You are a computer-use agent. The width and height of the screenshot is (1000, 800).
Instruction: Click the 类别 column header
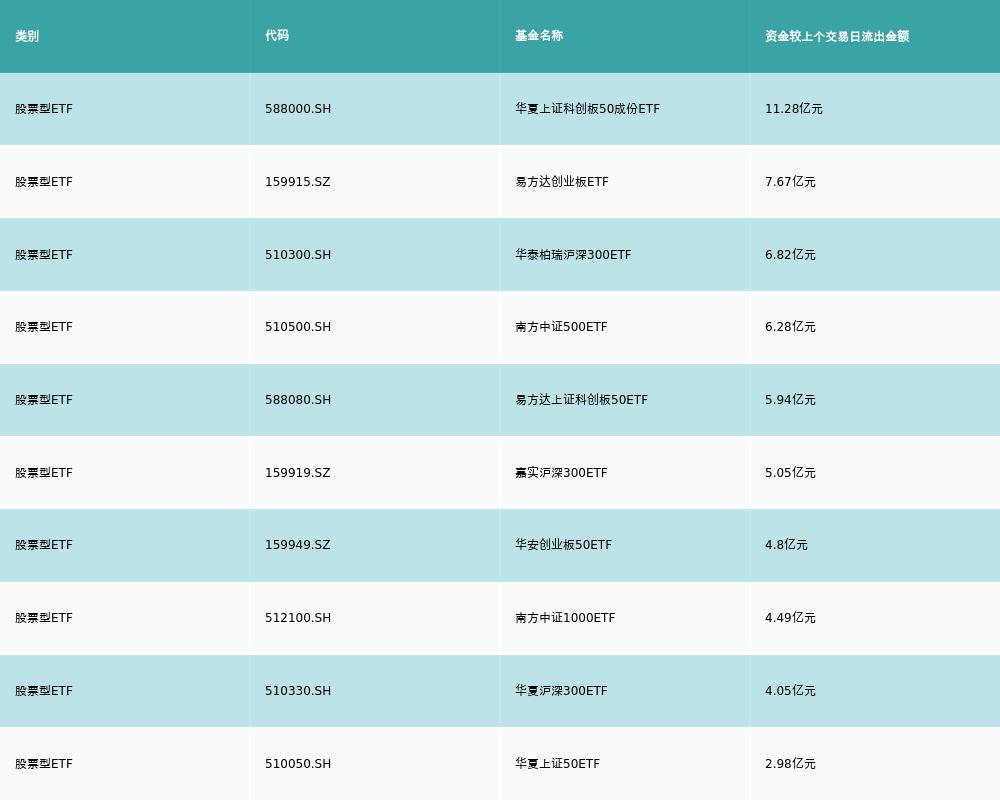(27, 36)
